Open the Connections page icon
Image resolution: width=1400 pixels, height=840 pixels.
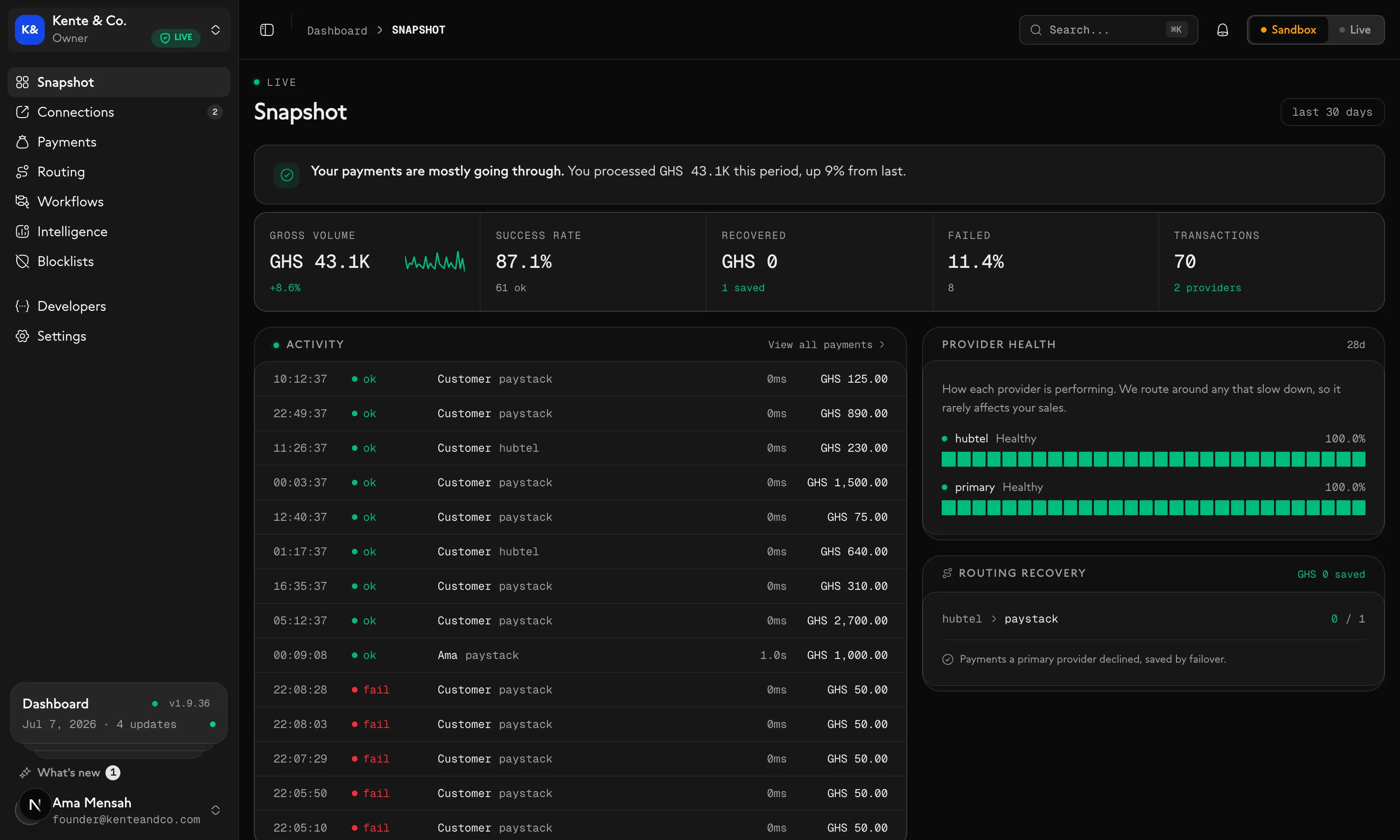click(x=22, y=112)
